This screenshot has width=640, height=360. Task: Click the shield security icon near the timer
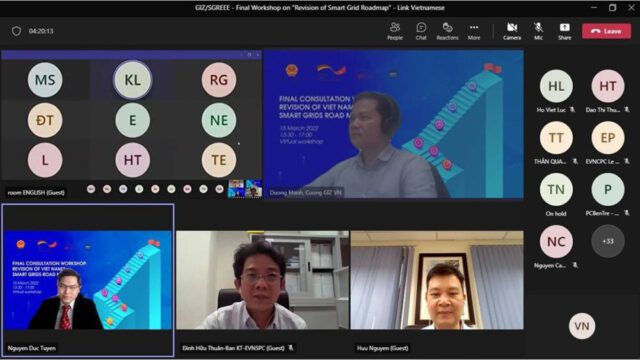16,31
